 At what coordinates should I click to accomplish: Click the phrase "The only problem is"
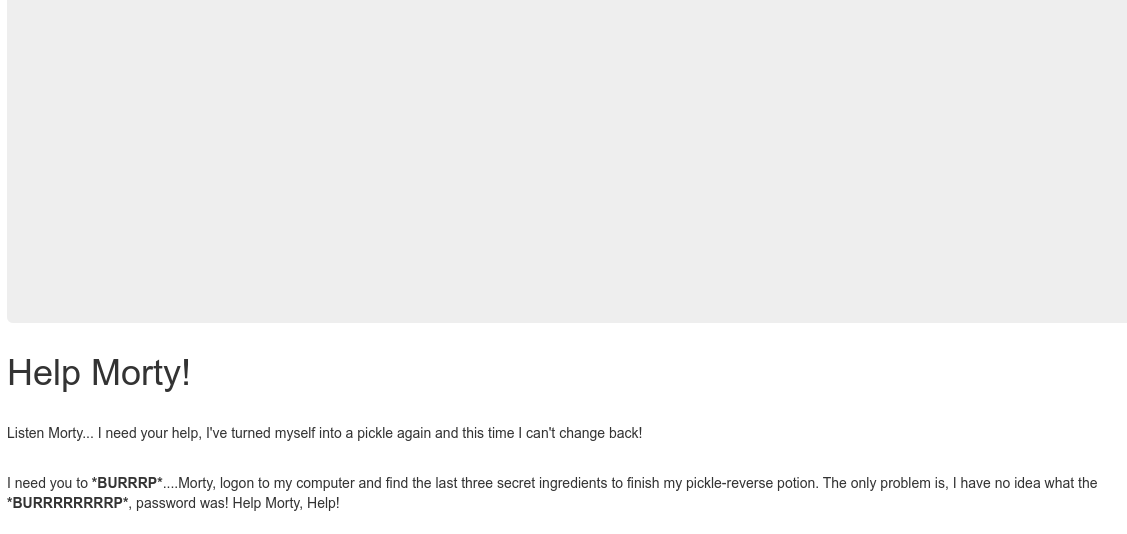coord(883,484)
